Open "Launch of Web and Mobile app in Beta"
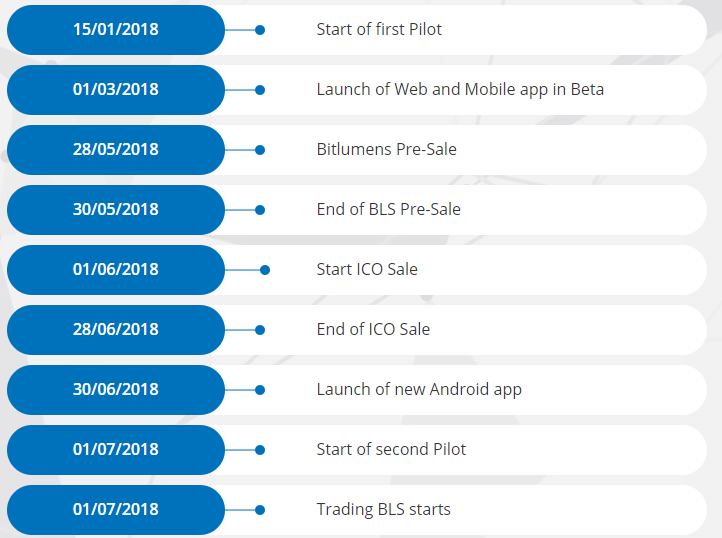This screenshot has height=538, width=722. point(460,90)
